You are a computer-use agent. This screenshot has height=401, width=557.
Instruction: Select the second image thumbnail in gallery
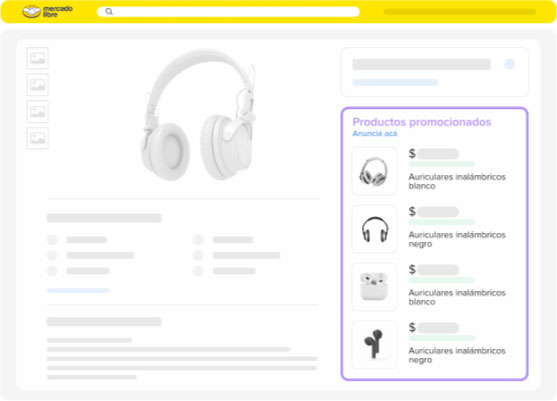point(37,85)
